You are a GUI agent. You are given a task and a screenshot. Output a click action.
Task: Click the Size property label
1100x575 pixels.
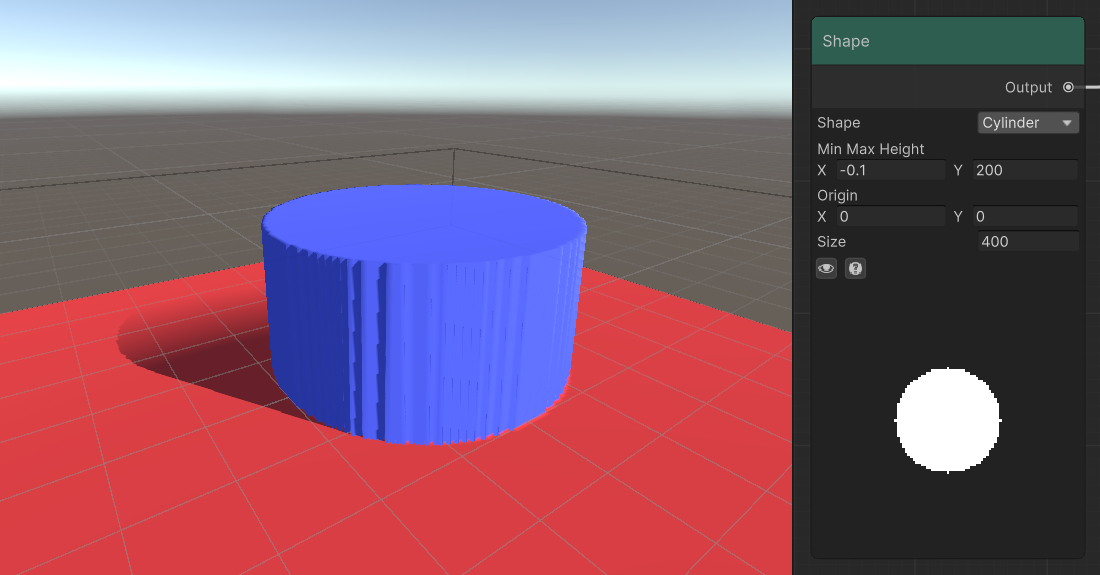831,242
